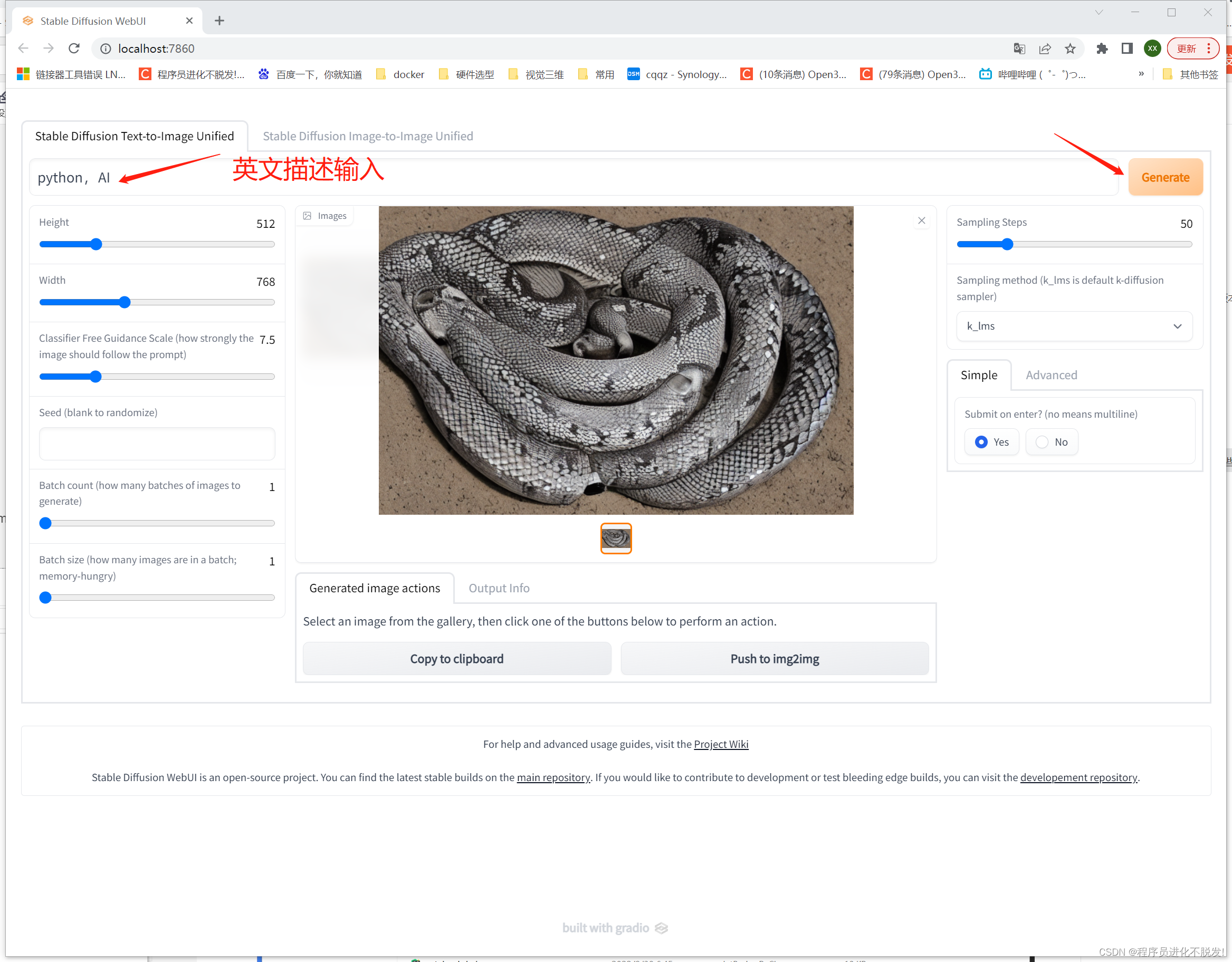Select the Yes radio for submit on enter
This screenshot has height=962, width=1232.
tap(981, 442)
